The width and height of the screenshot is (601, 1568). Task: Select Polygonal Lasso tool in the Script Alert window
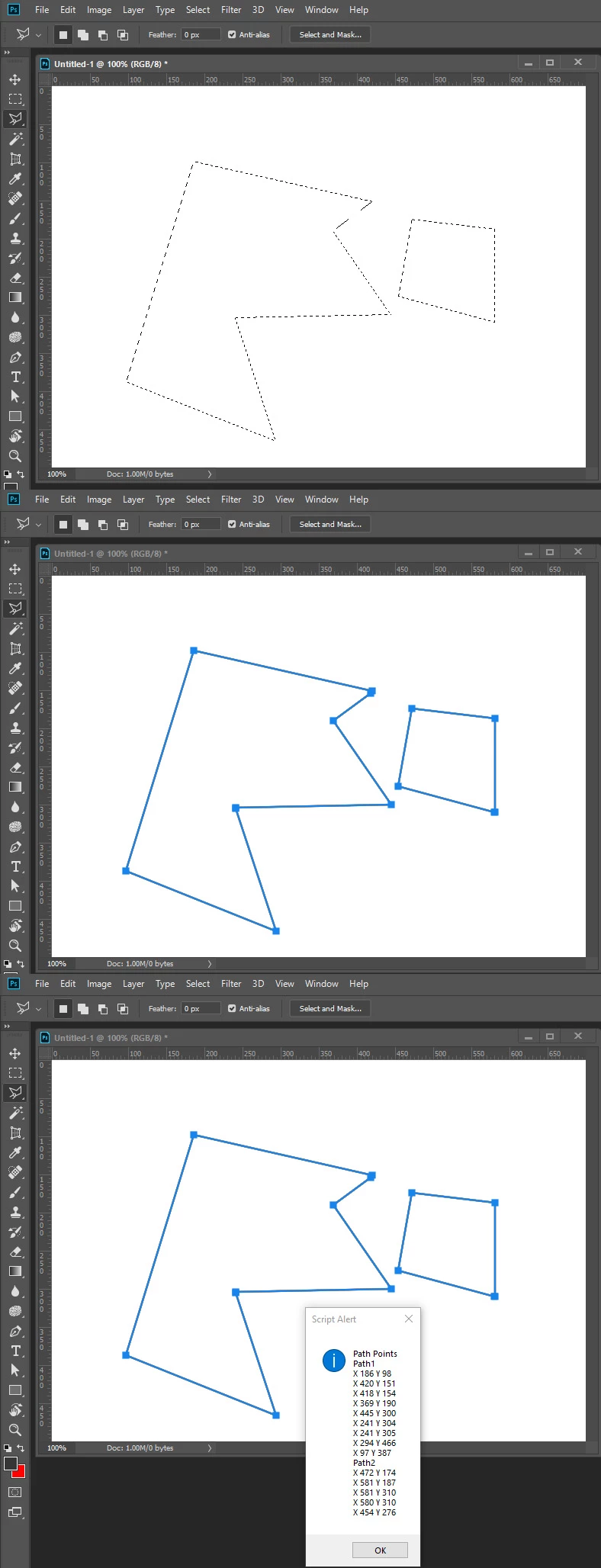(x=14, y=1093)
